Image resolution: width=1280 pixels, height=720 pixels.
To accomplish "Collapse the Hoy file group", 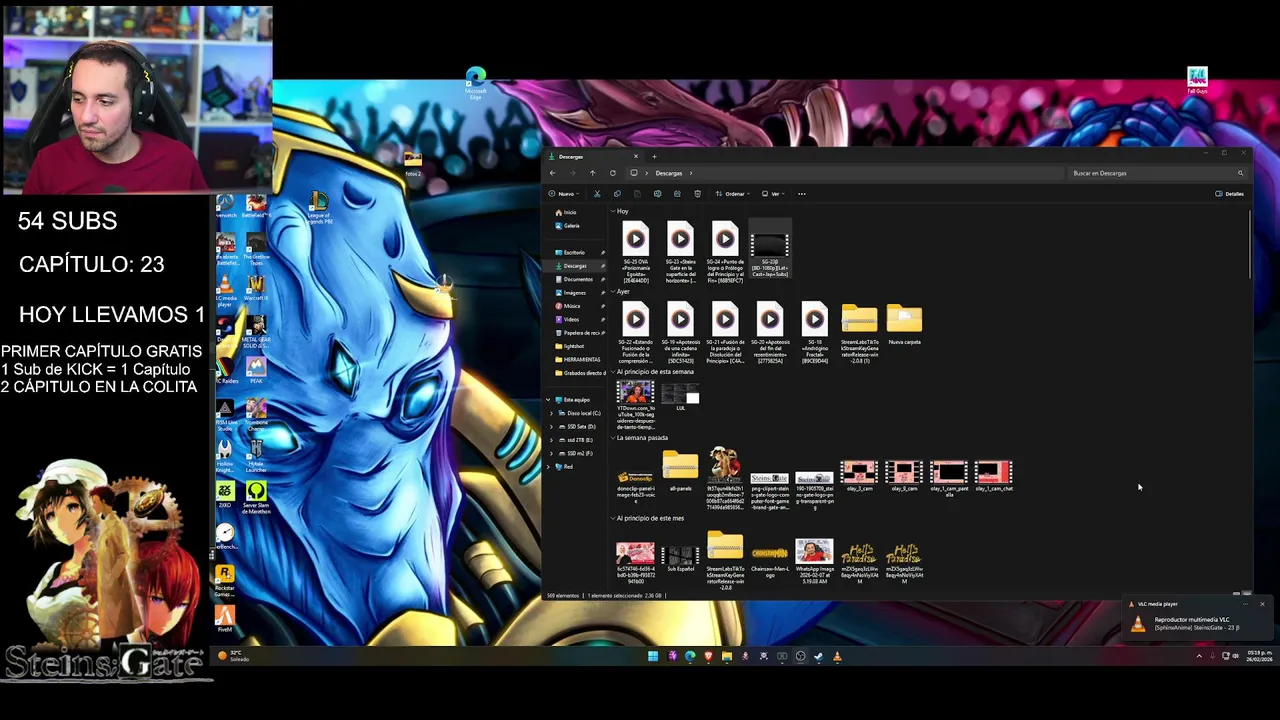I will tap(613, 211).
